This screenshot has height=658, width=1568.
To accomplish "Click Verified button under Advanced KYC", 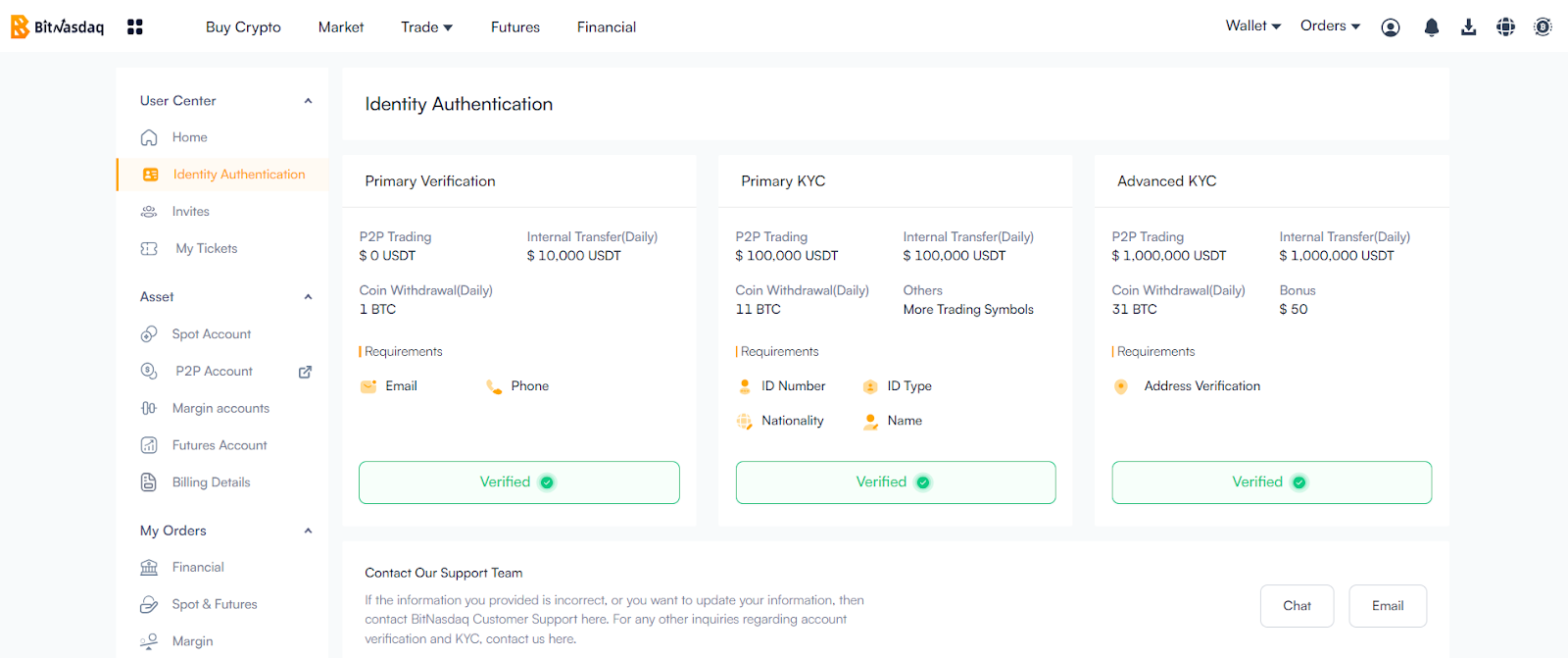I will (1271, 482).
